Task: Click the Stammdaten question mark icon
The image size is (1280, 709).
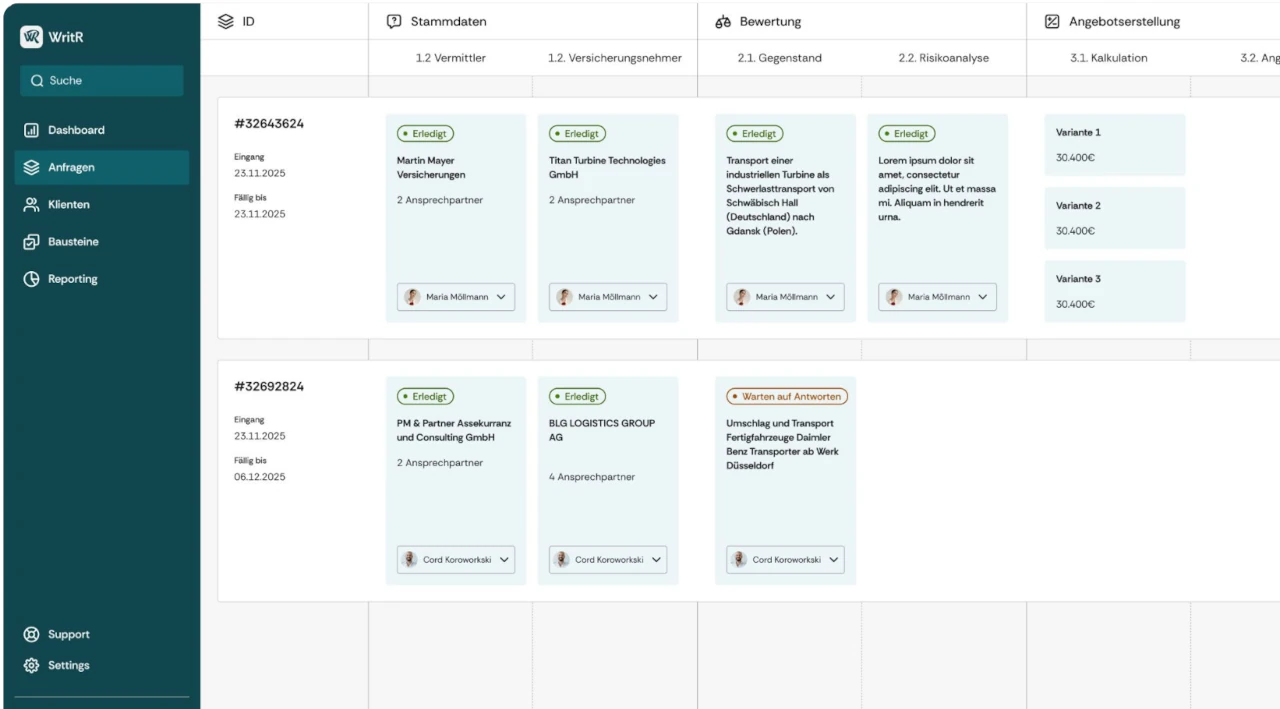Action: point(394,22)
